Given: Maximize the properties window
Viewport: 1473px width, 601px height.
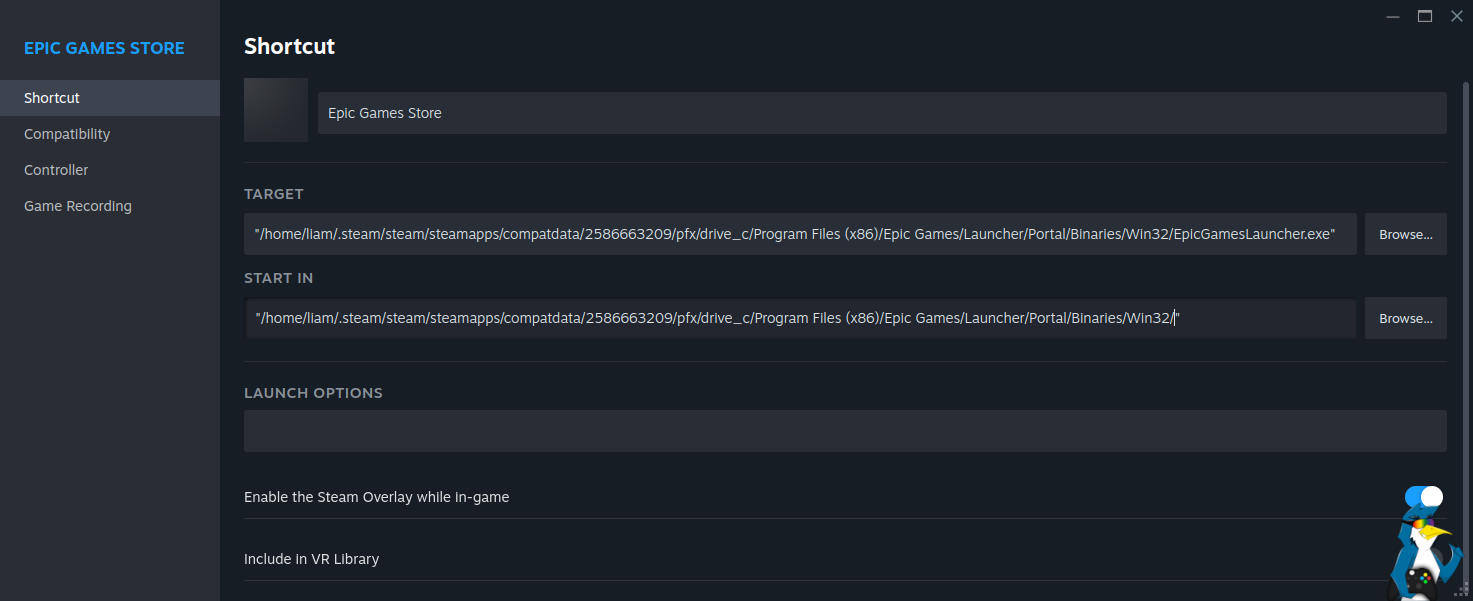Looking at the screenshot, I should (x=1425, y=16).
